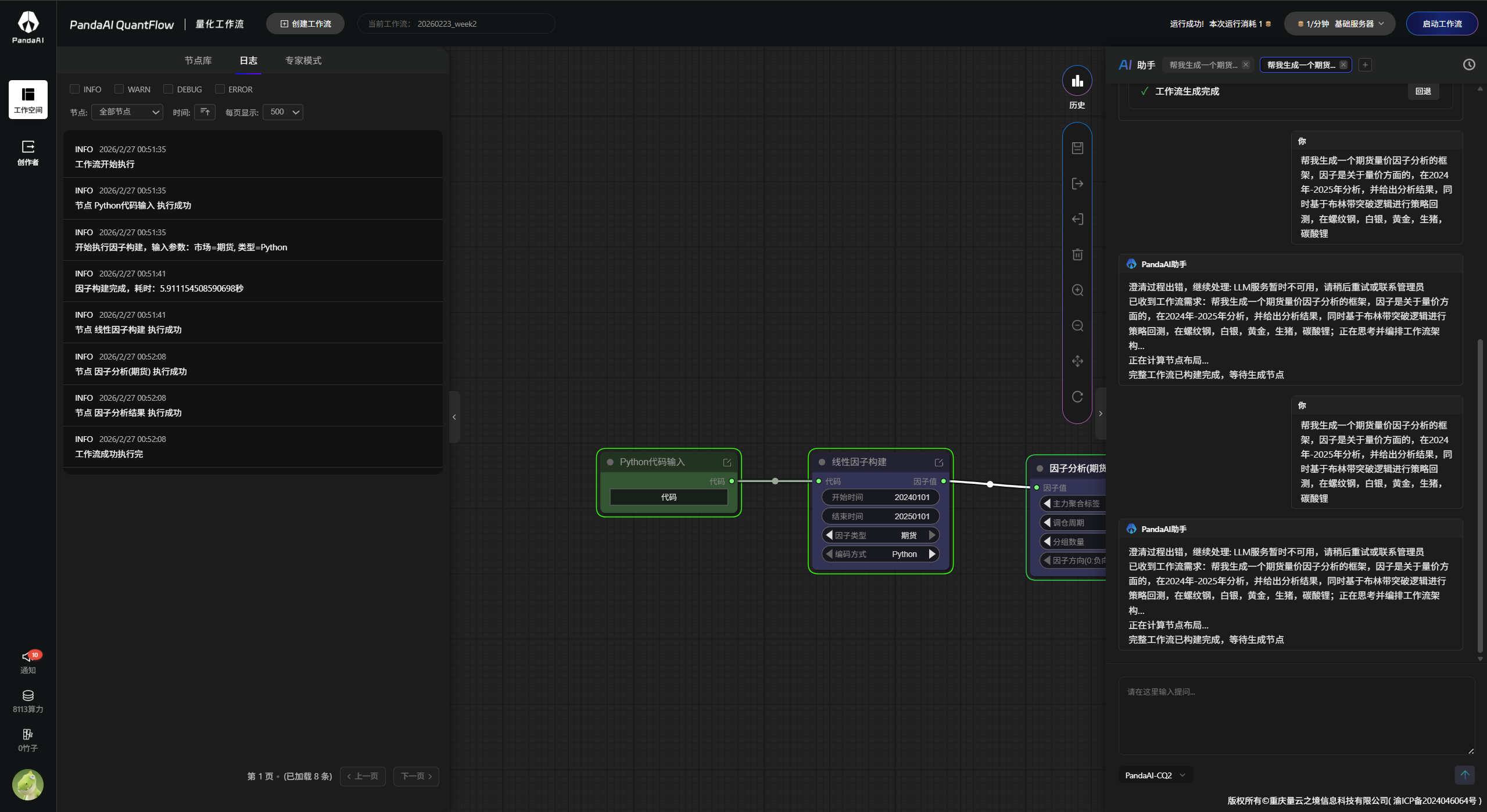Open the edit icon on Python代码输入 node
Viewport: 1487px width, 812px height.
coord(727,462)
